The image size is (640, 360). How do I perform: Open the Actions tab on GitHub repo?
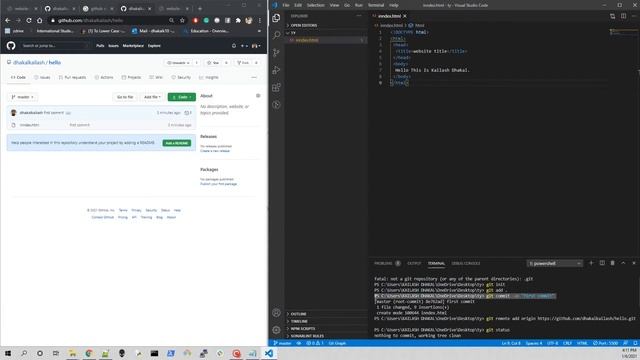tap(104, 77)
